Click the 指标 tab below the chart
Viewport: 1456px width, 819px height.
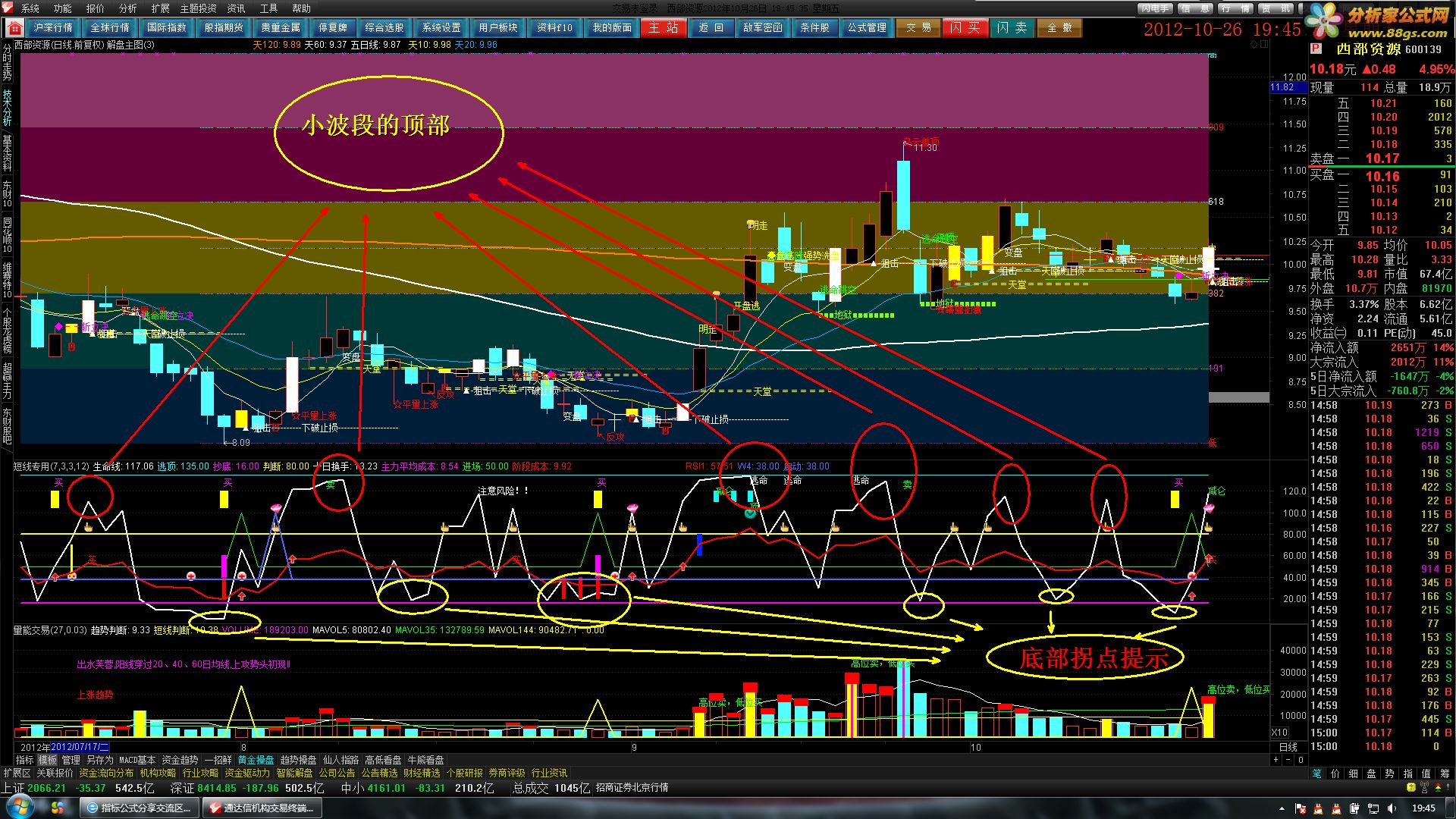(x=25, y=760)
